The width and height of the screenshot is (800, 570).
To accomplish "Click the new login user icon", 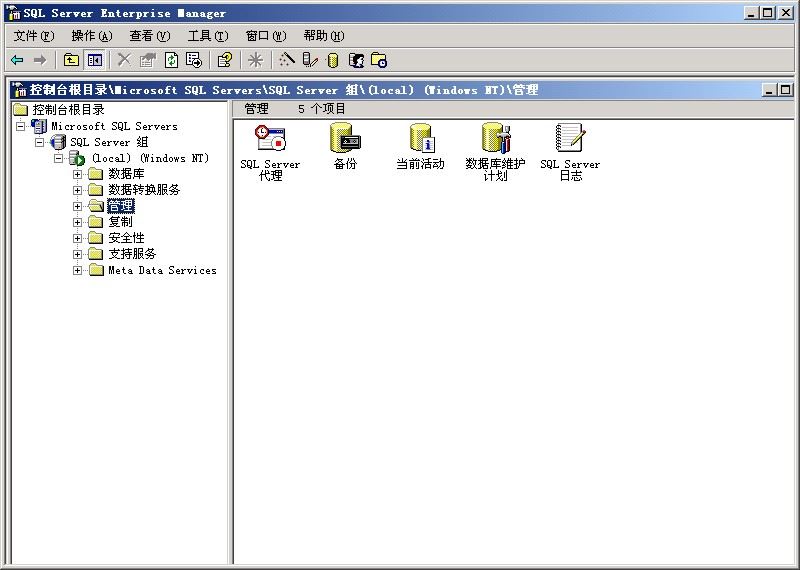I will tap(356, 60).
